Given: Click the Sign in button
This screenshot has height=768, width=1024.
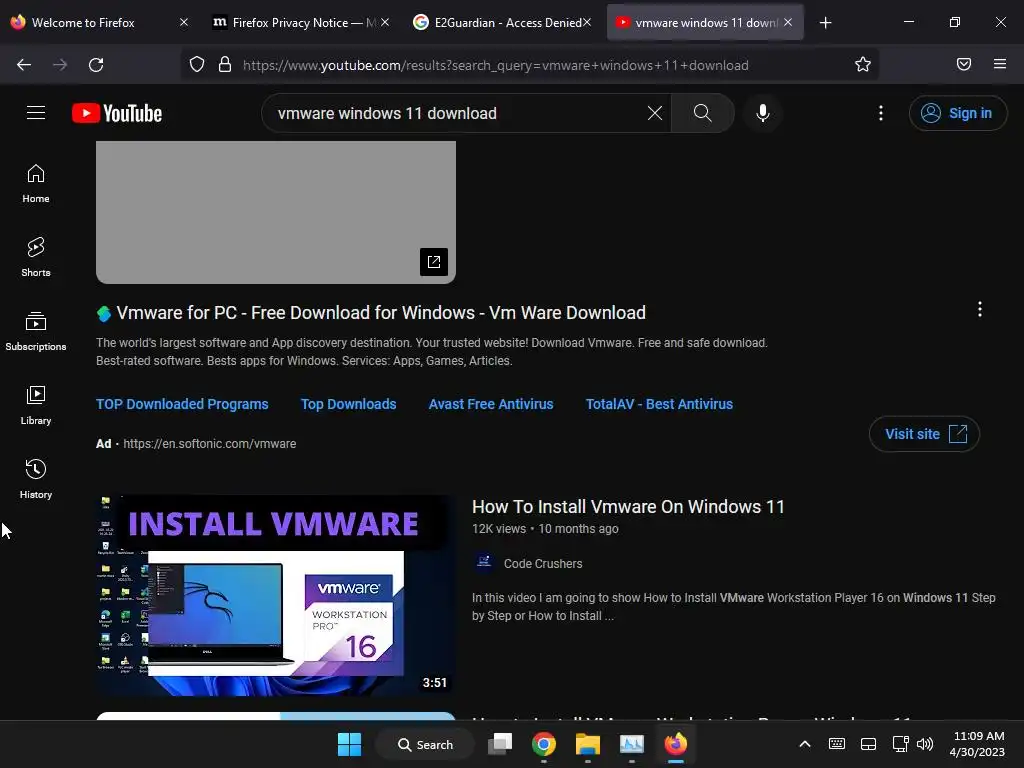Looking at the screenshot, I should click(957, 113).
